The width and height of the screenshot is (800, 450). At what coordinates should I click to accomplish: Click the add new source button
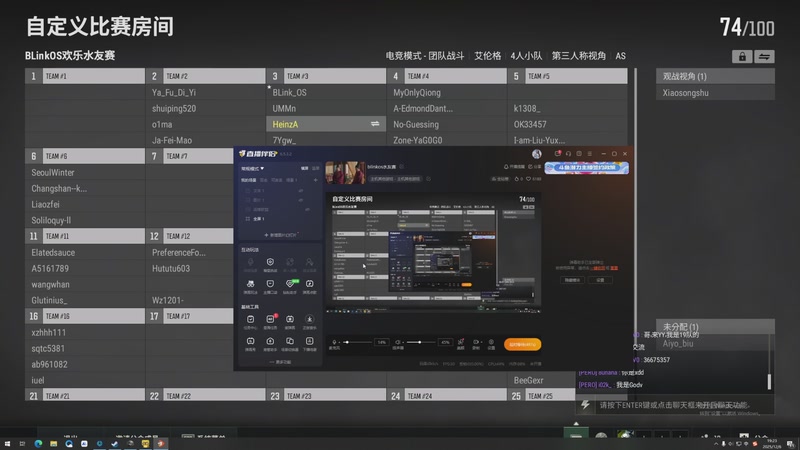pos(280,235)
